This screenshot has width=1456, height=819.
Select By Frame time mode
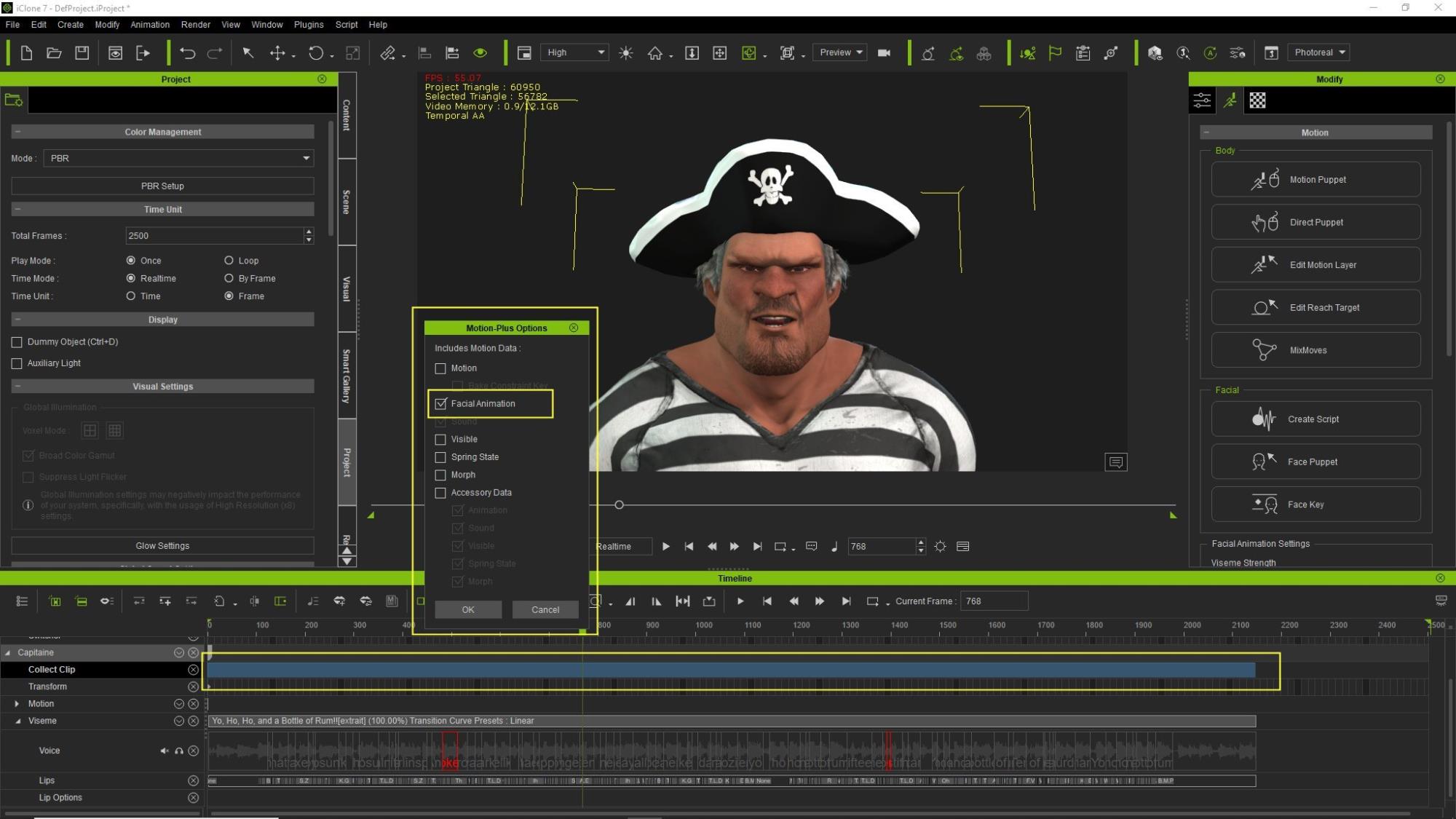(229, 278)
